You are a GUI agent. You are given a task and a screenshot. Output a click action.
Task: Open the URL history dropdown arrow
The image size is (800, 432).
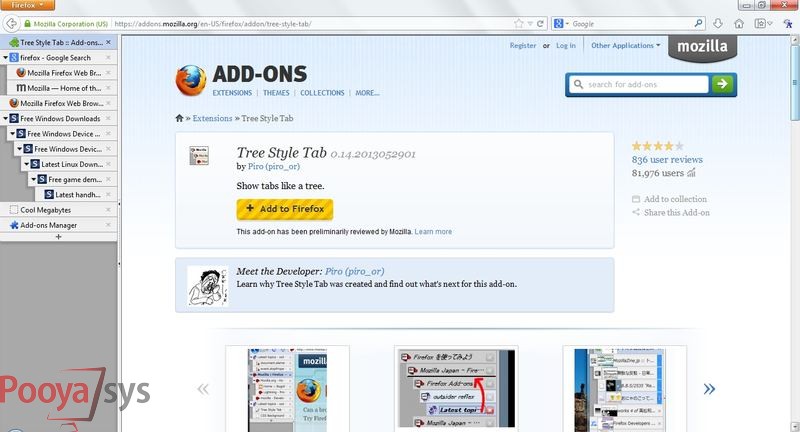(x=530, y=23)
